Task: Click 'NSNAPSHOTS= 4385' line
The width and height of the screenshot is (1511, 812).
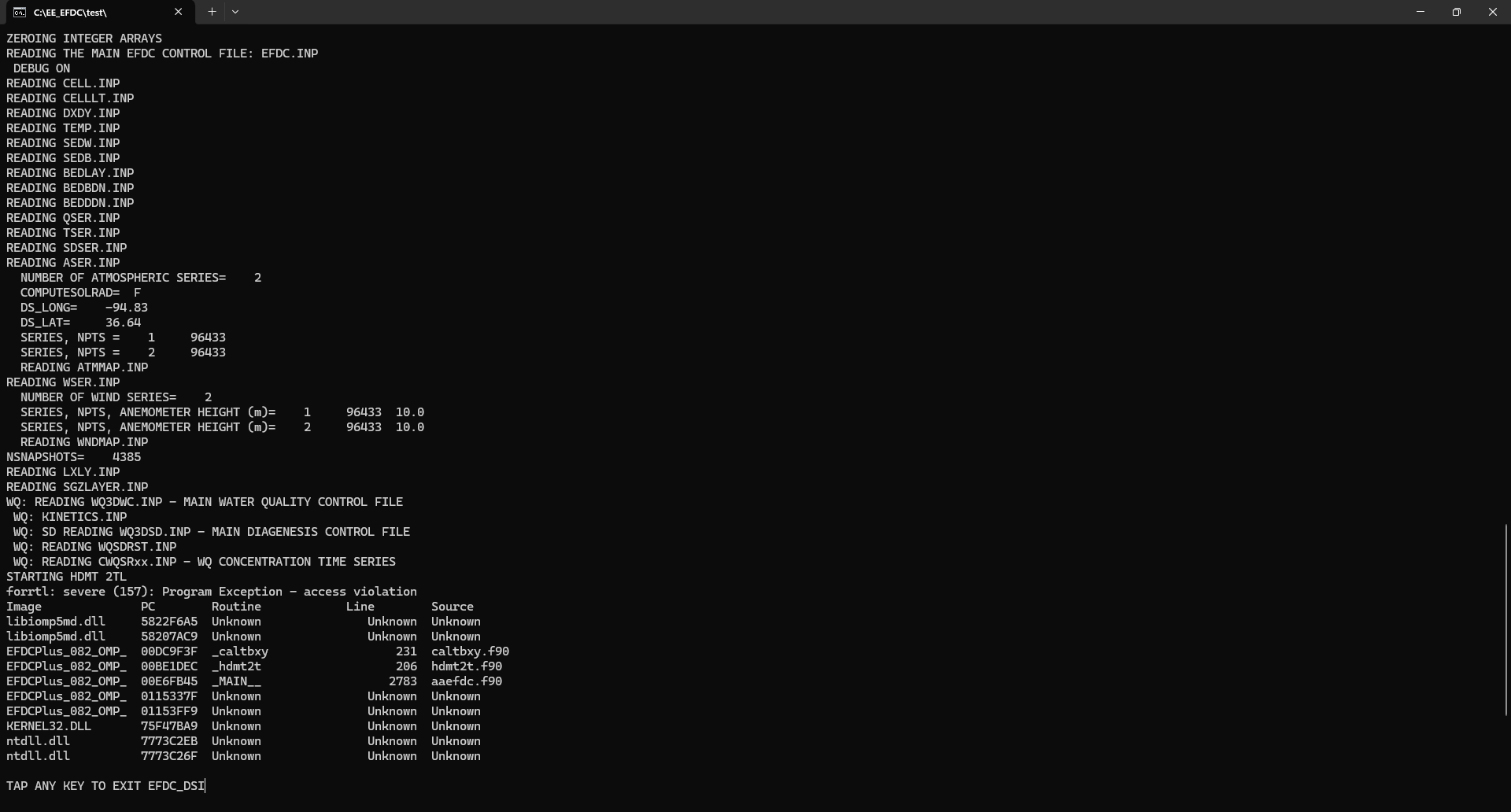Action: point(74,457)
